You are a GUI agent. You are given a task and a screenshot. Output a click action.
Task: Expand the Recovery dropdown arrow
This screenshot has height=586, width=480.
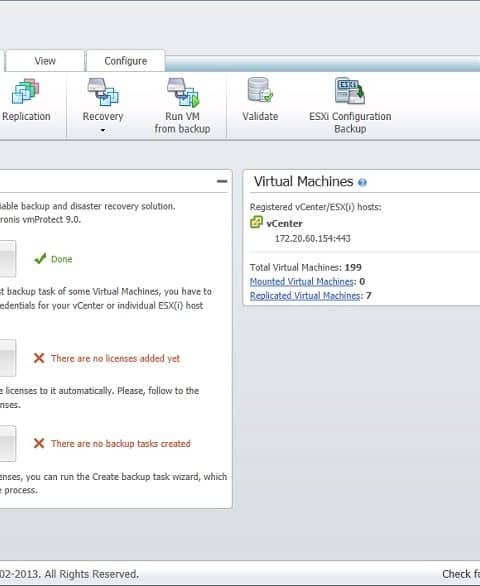click(103, 130)
